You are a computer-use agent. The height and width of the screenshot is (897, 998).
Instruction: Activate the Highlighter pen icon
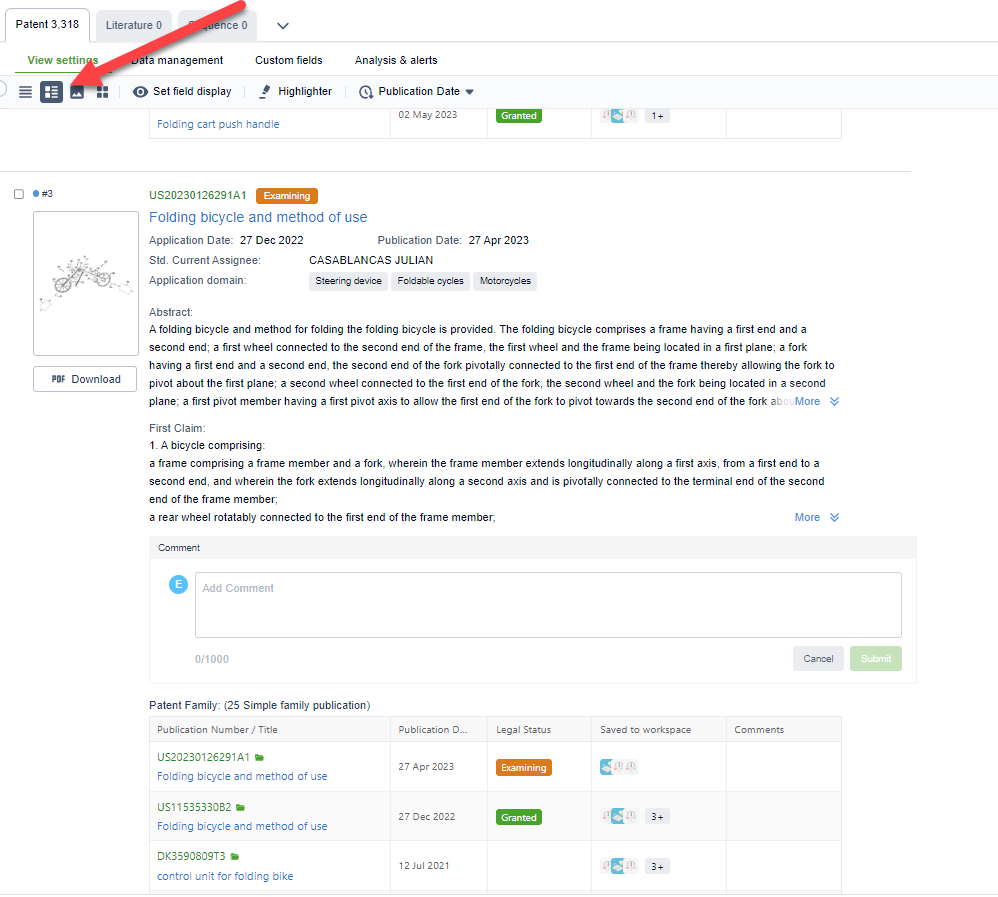point(265,92)
